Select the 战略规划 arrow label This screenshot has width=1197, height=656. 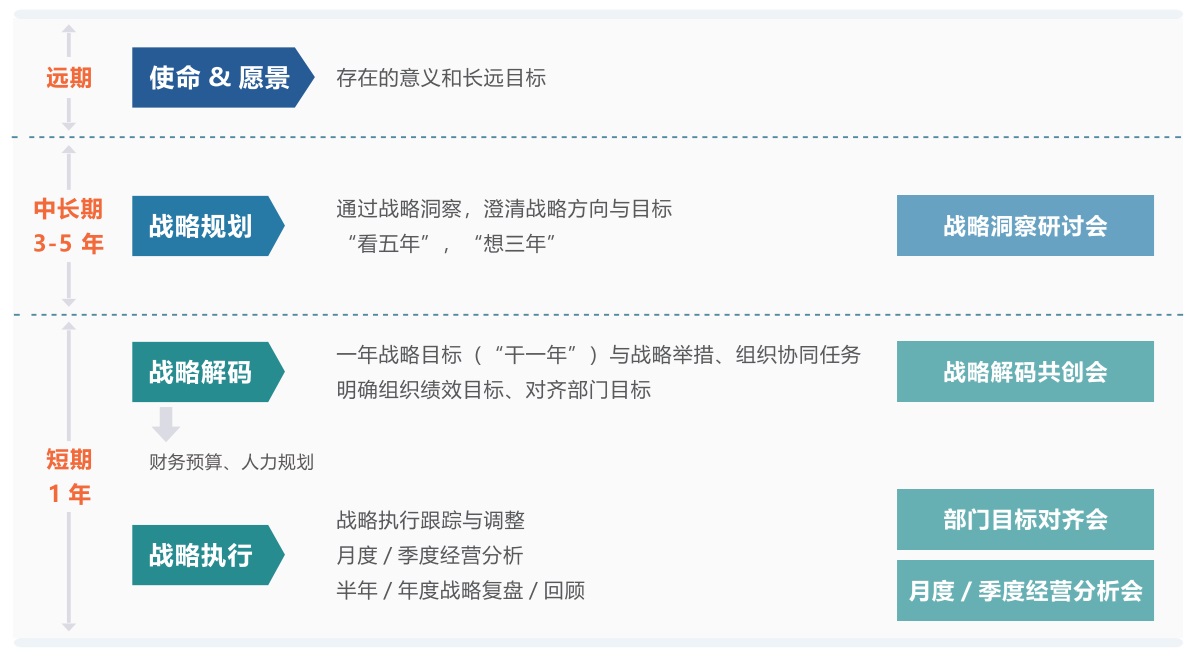point(208,226)
